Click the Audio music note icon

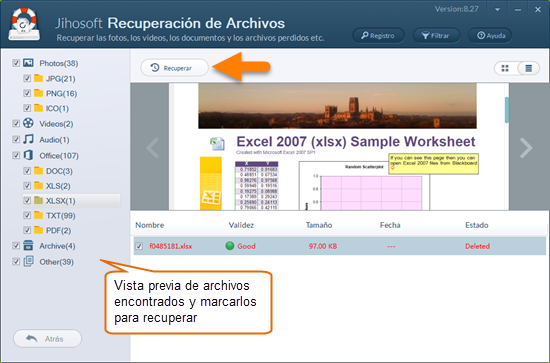point(28,139)
